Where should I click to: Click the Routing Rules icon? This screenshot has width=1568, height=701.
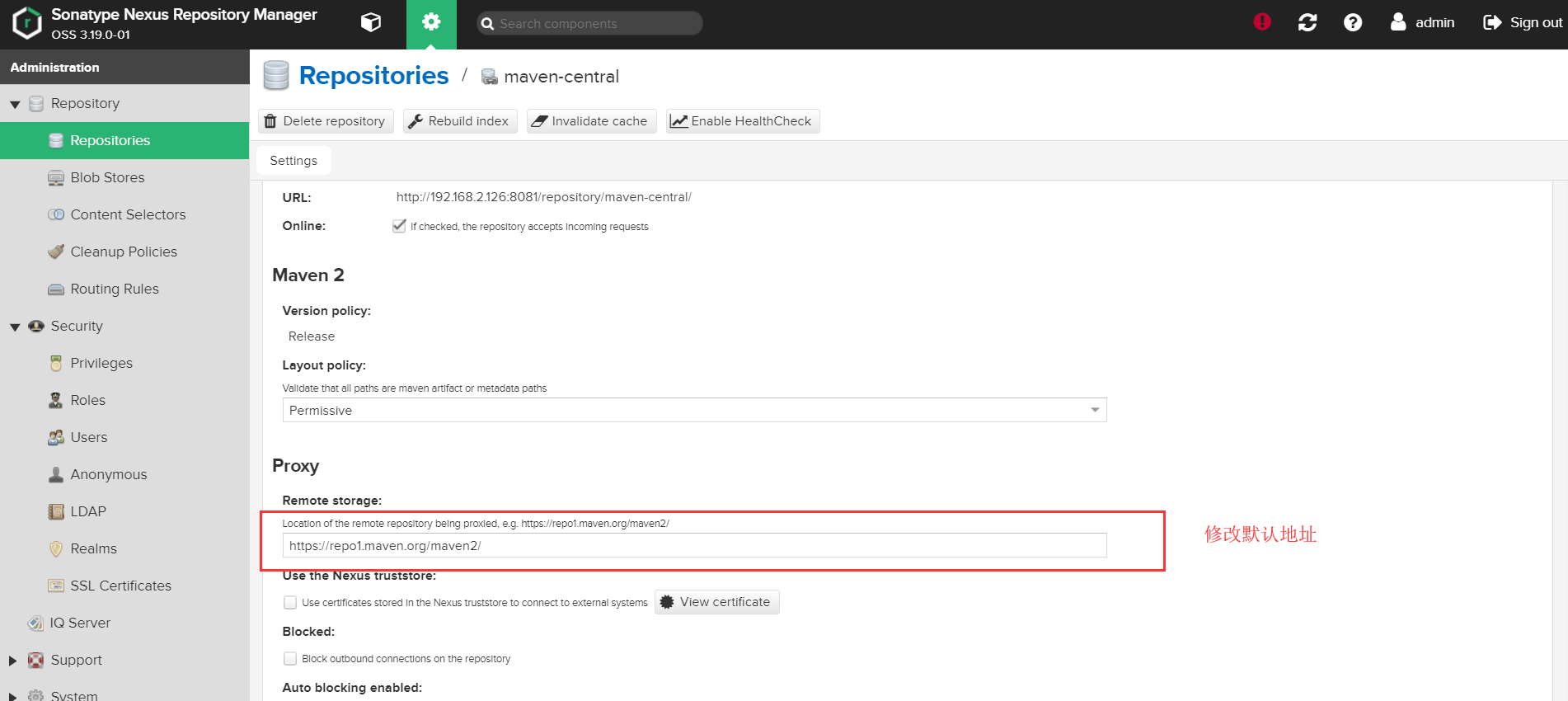pyautogui.click(x=56, y=289)
